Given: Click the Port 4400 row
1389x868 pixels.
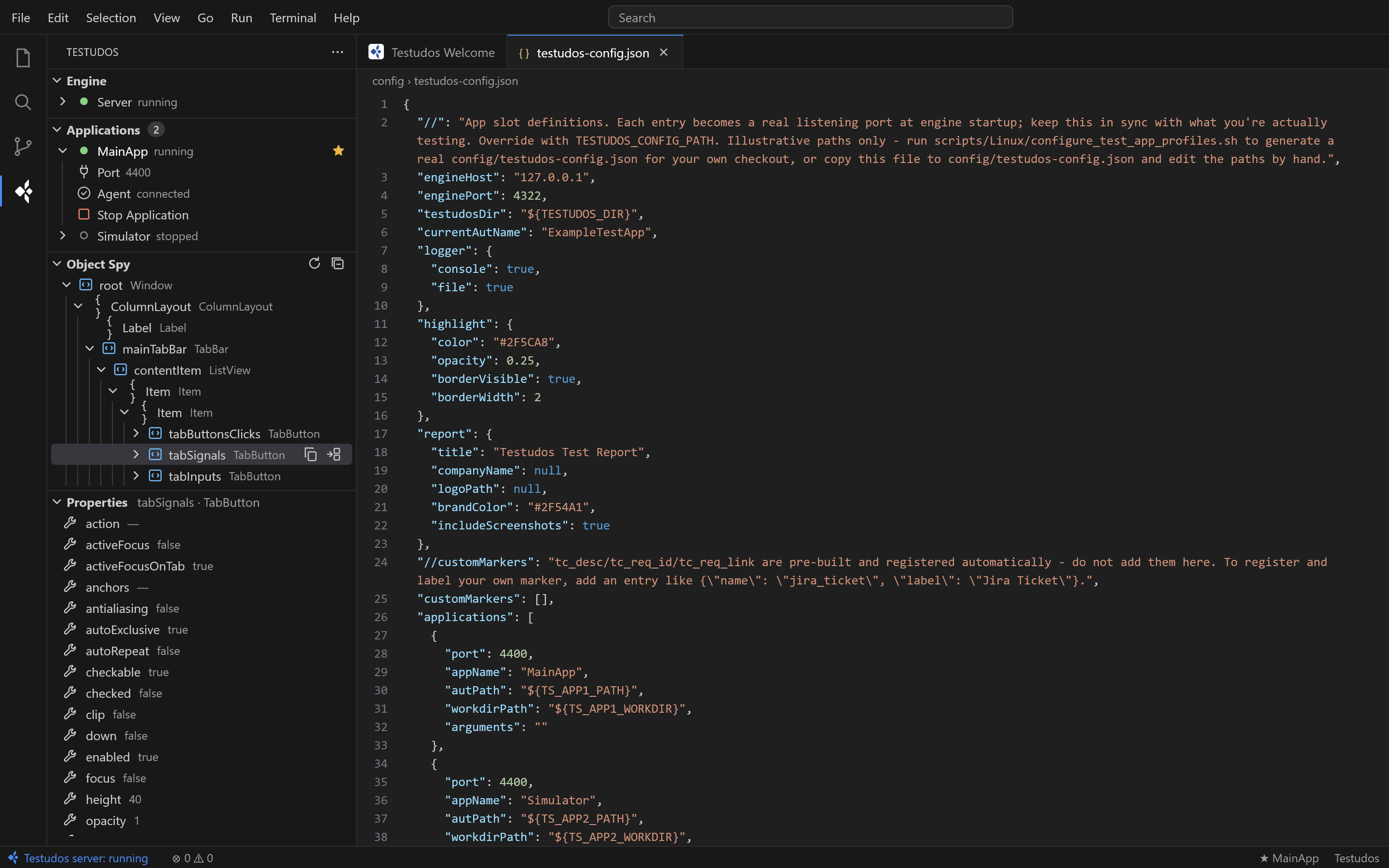Looking at the screenshot, I should (x=202, y=172).
